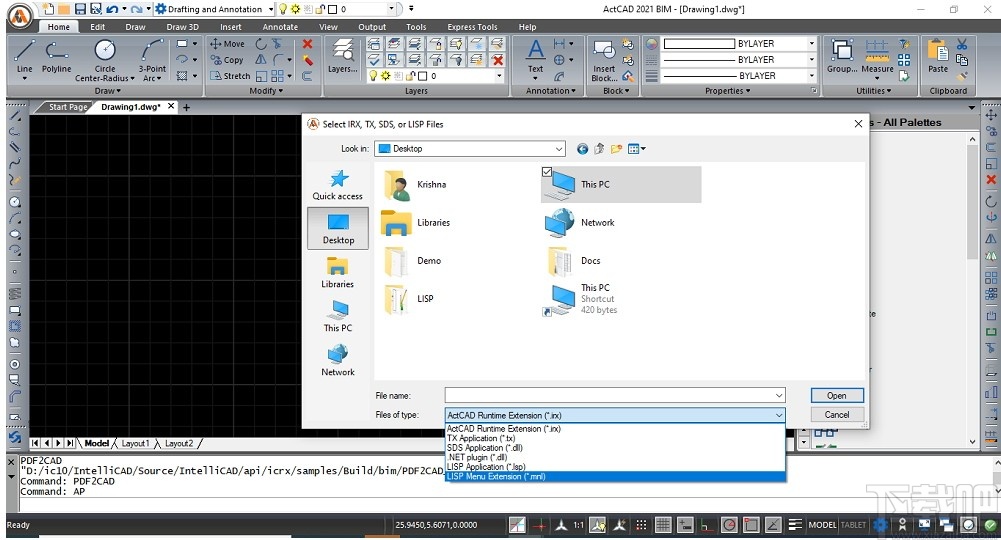Open the Draw 3D ribbon tab
1001x540 pixels.
183,27
